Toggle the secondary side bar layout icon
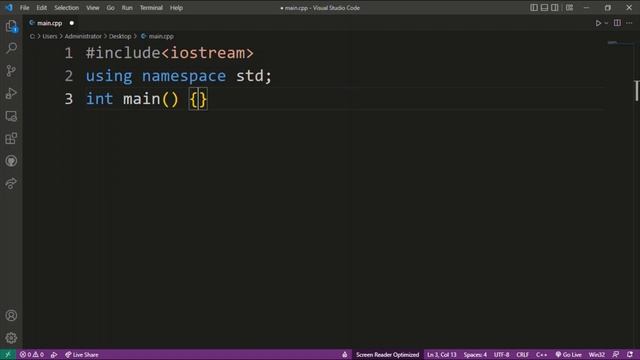 tap(555, 7)
